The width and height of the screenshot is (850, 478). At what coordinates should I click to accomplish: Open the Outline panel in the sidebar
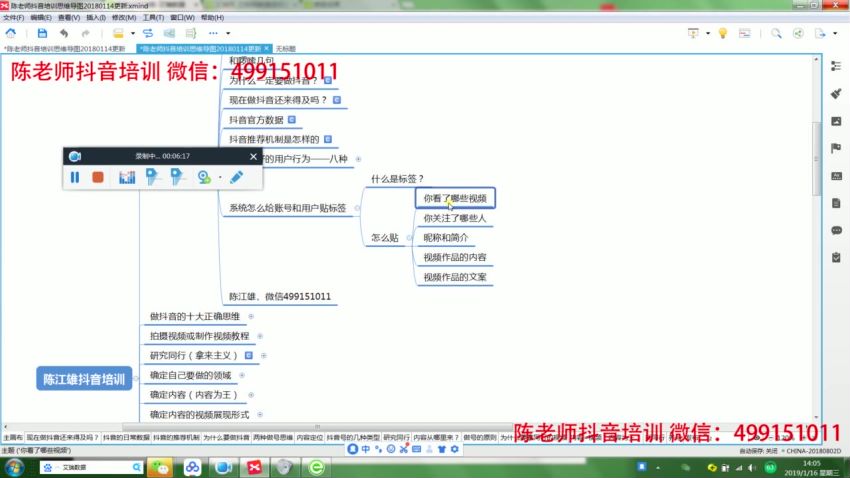click(836, 66)
